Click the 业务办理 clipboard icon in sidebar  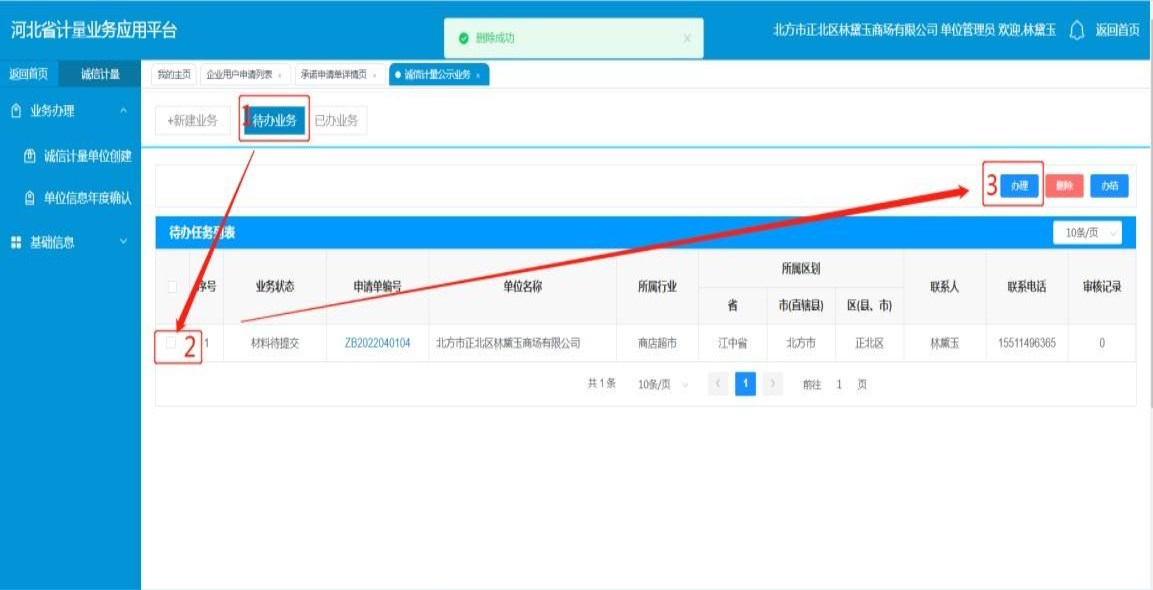point(16,111)
